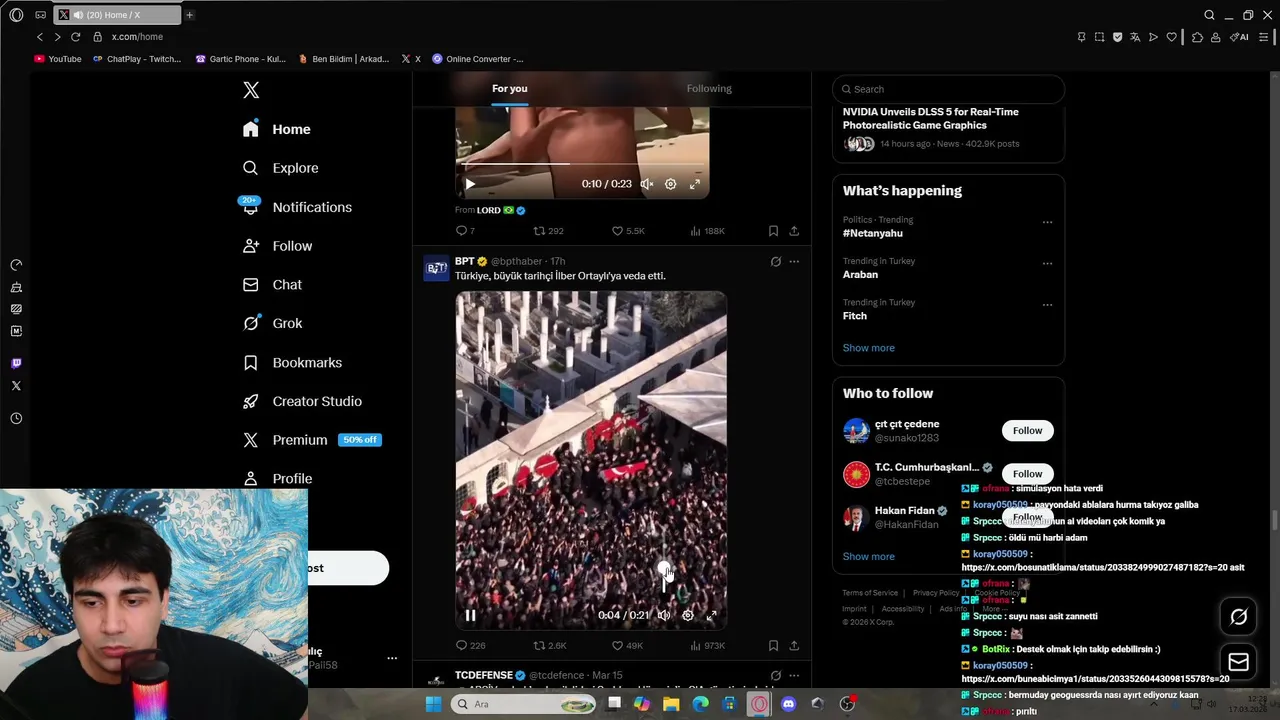Bookmark the BPT post
Image resolution: width=1280 pixels, height=720 pixels.
click(773, 646)
